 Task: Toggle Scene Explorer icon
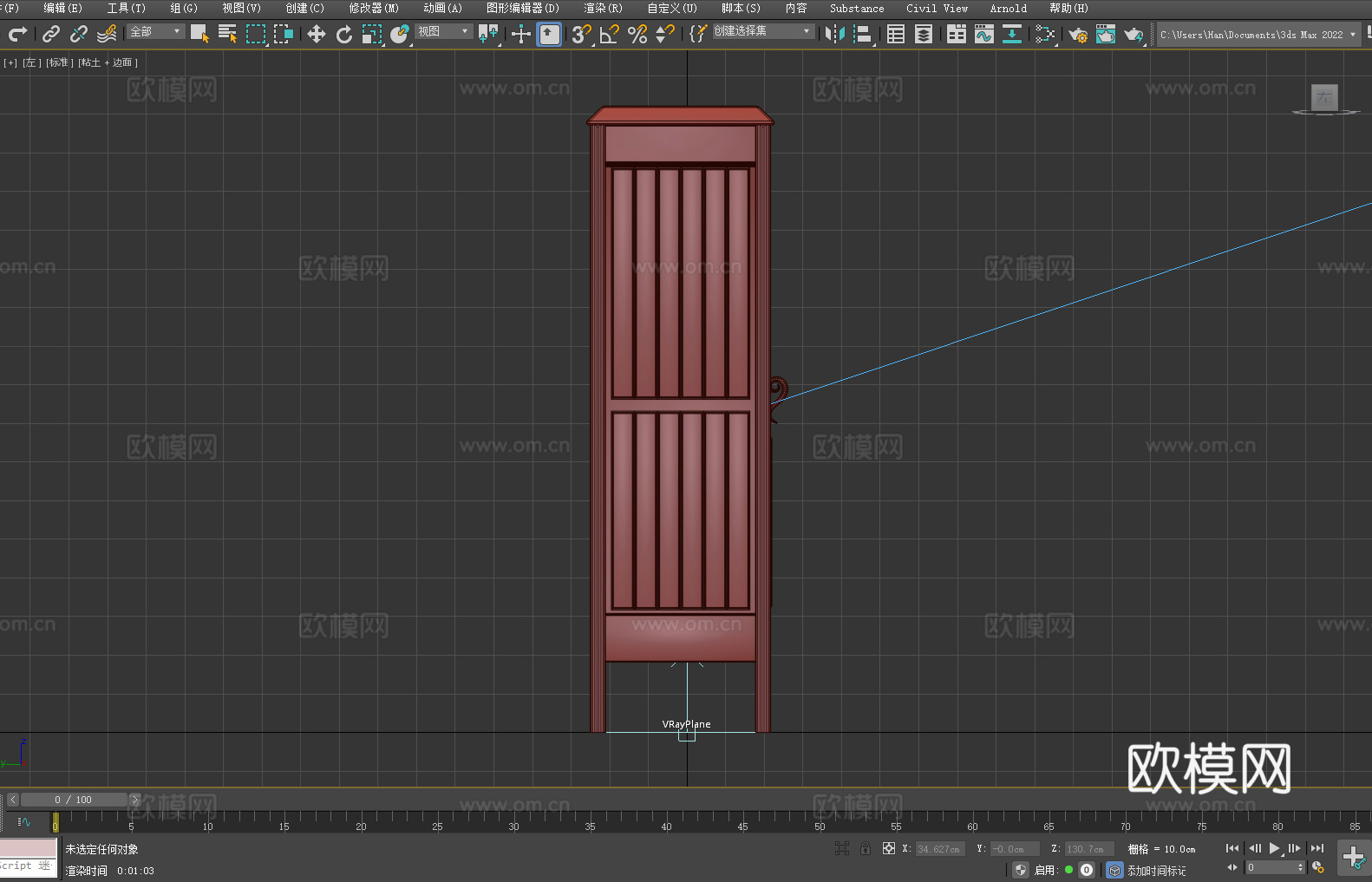[896, 34]
